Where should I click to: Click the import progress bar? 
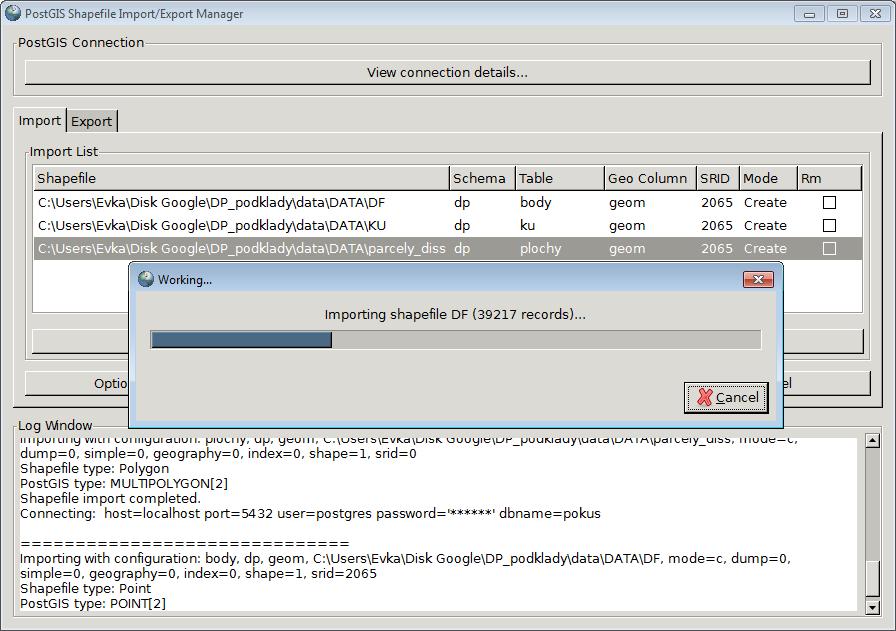pyautogui.click(x=455, y=340)
